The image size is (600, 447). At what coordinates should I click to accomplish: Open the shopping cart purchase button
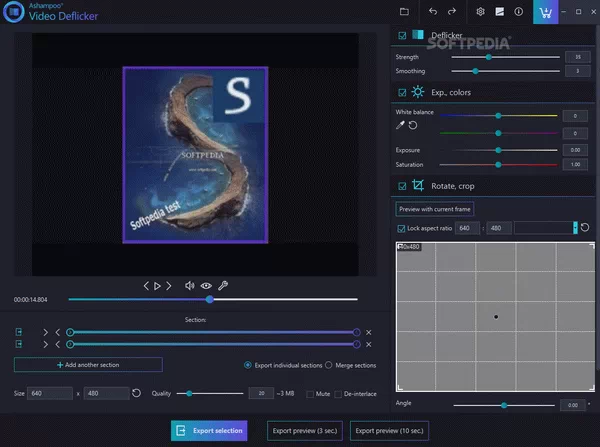[545, 12]
